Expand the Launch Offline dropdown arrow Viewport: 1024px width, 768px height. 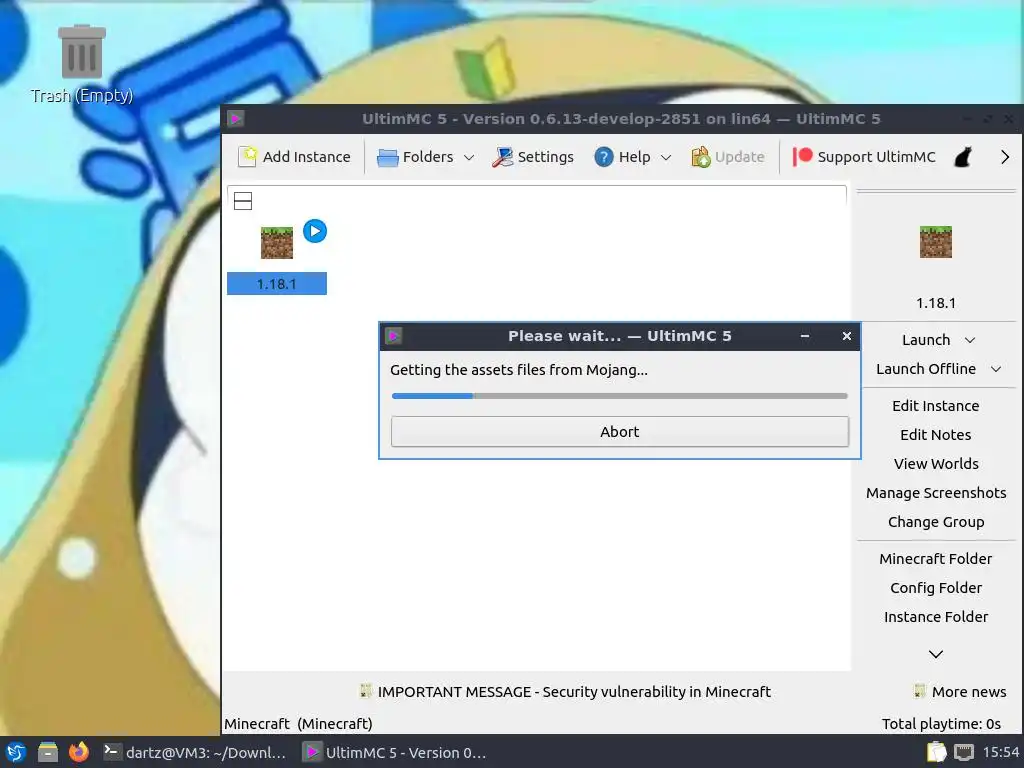(996, 370)
